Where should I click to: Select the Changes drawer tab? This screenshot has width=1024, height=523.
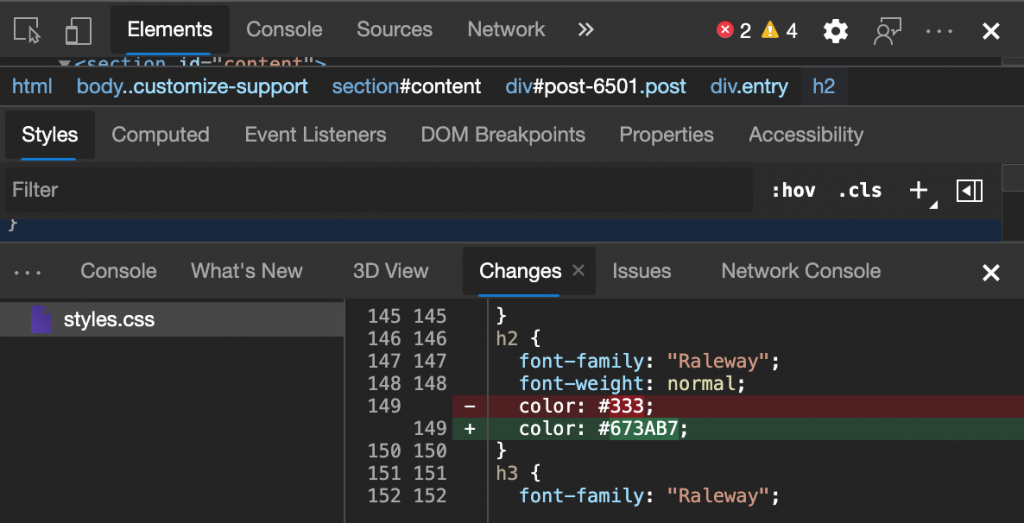click(x=520, y=271)
